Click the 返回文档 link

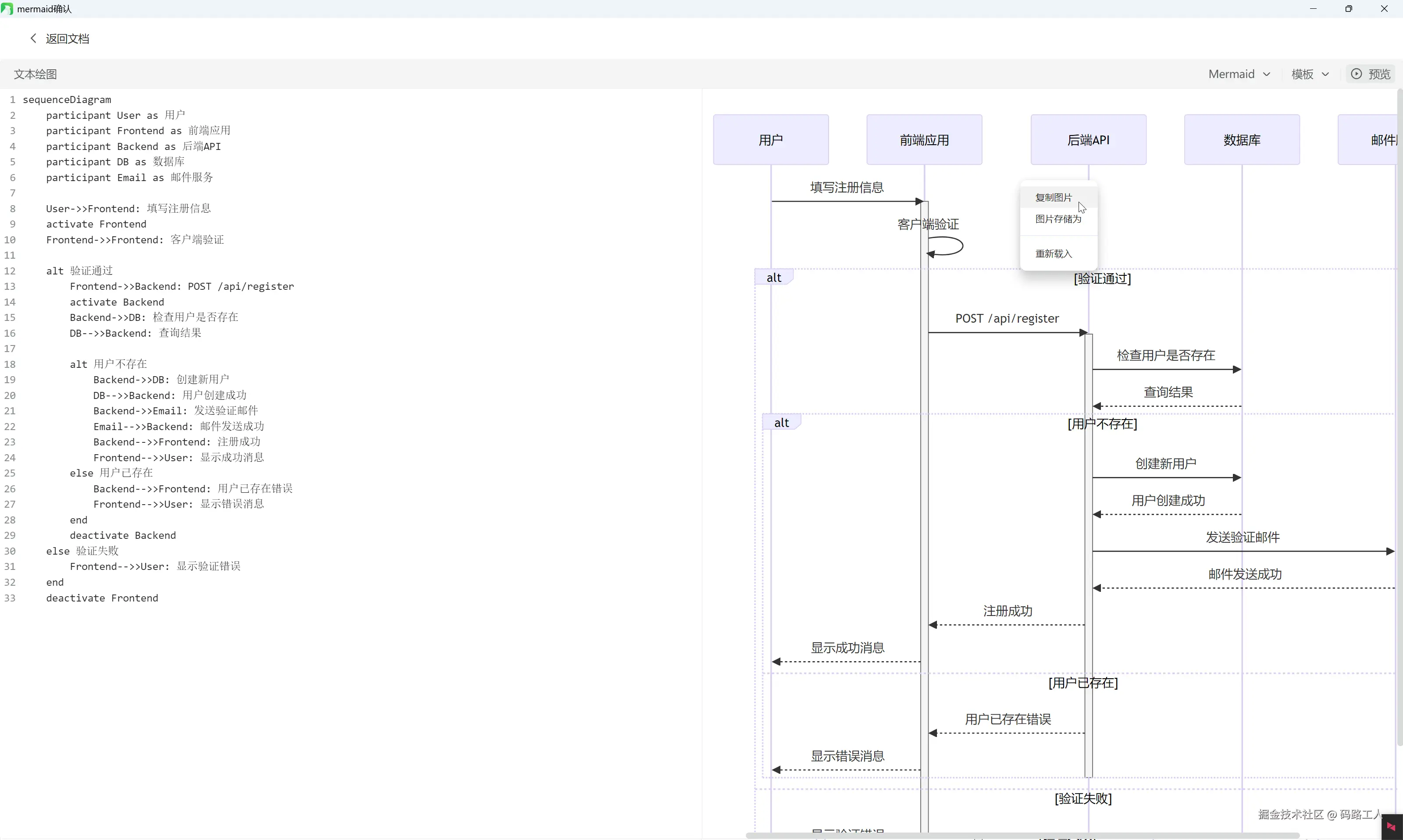tap(68, 39)
